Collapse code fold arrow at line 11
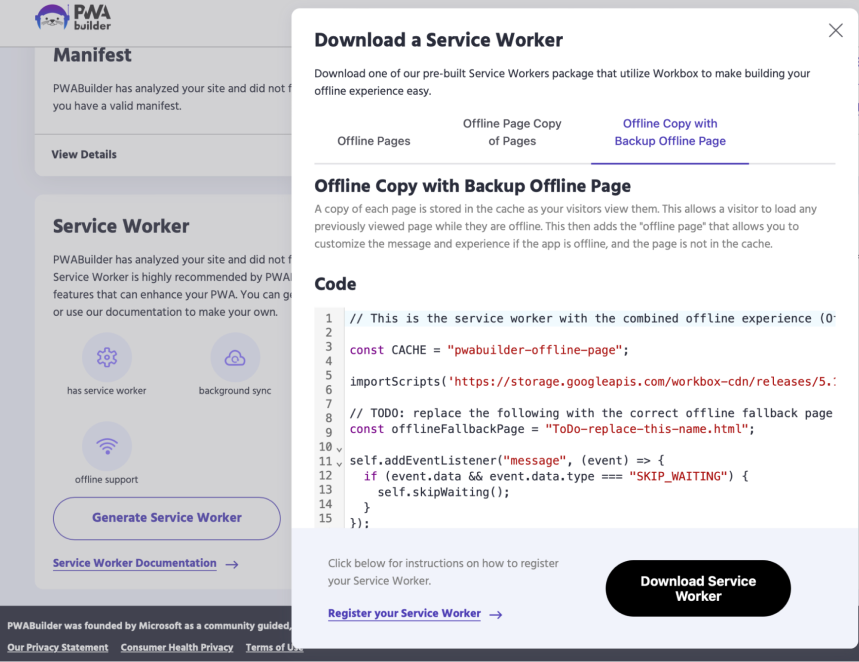This screenshot has width=859, height=662. pyautogui.click(x=339, y=464)
